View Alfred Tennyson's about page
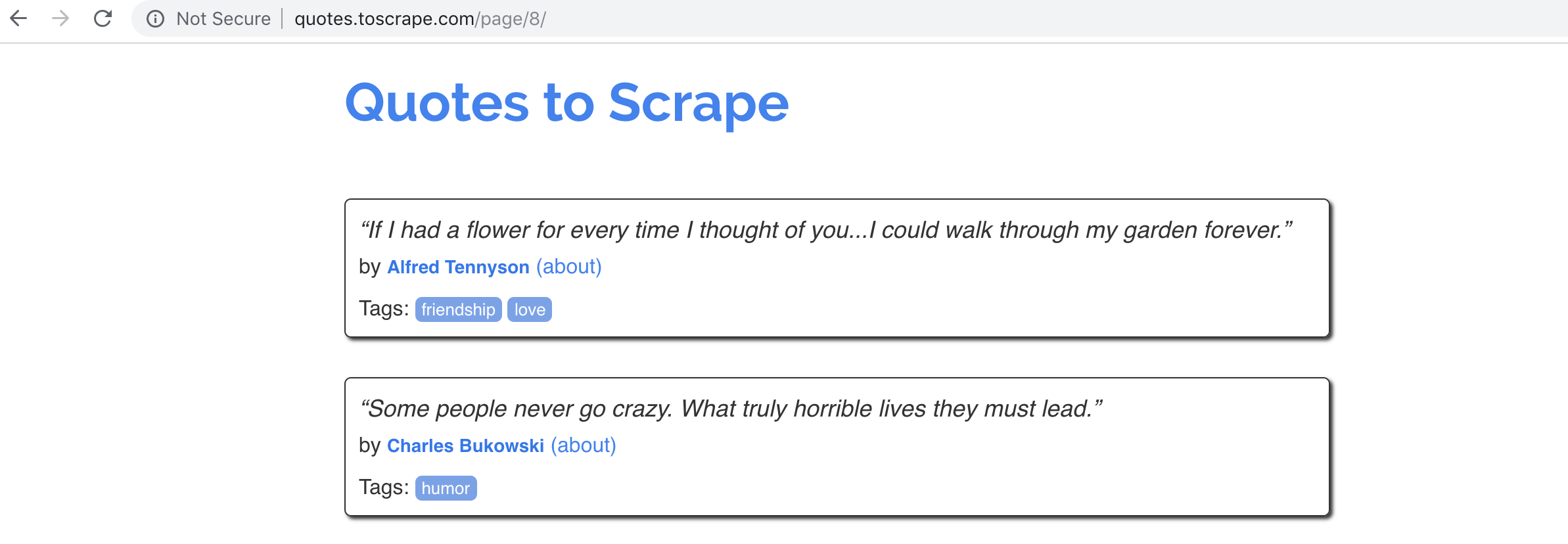 point(568,267)
